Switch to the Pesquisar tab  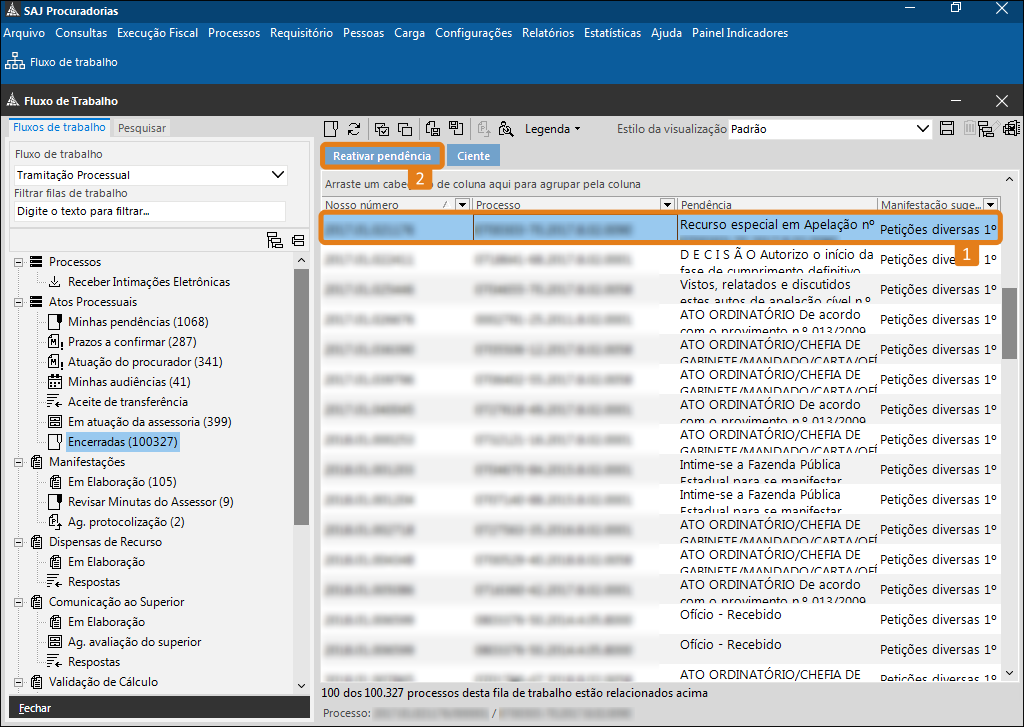[x=142, y=128]
